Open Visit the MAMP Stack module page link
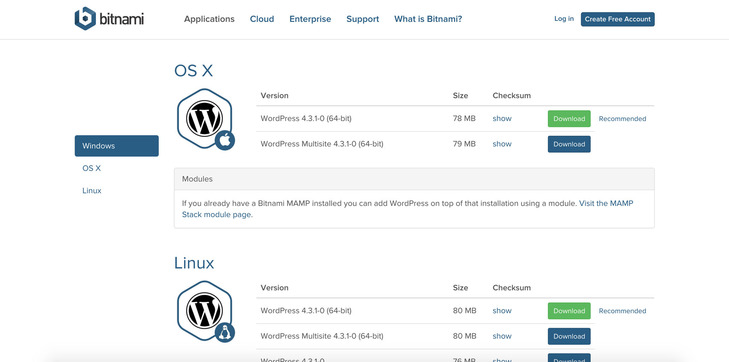Viewport: 729px width, 362px height. pos(606,203)
